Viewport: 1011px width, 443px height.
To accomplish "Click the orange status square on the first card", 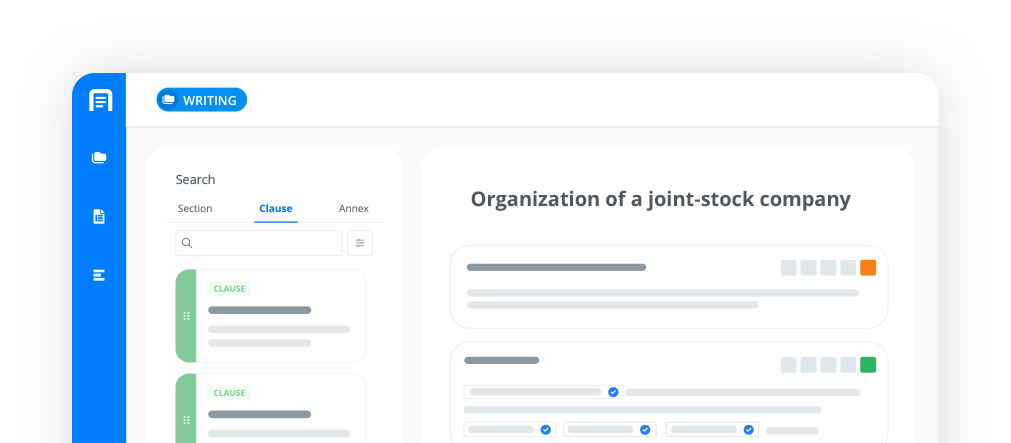I will (x=868, y=267).
